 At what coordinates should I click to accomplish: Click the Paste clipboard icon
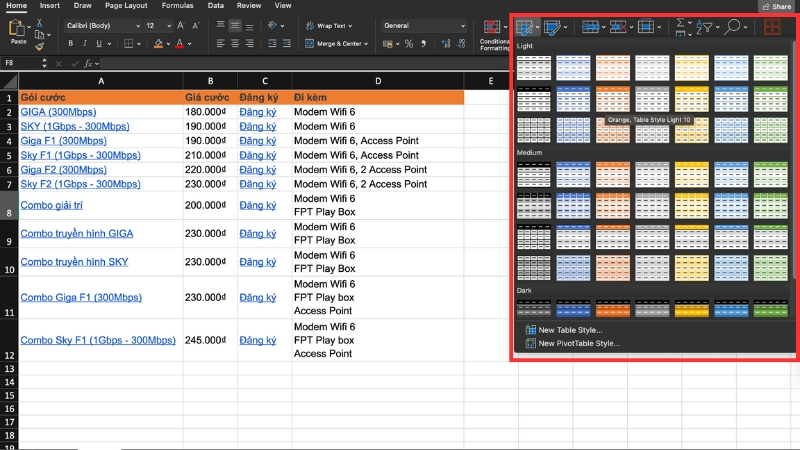[17, 27]
